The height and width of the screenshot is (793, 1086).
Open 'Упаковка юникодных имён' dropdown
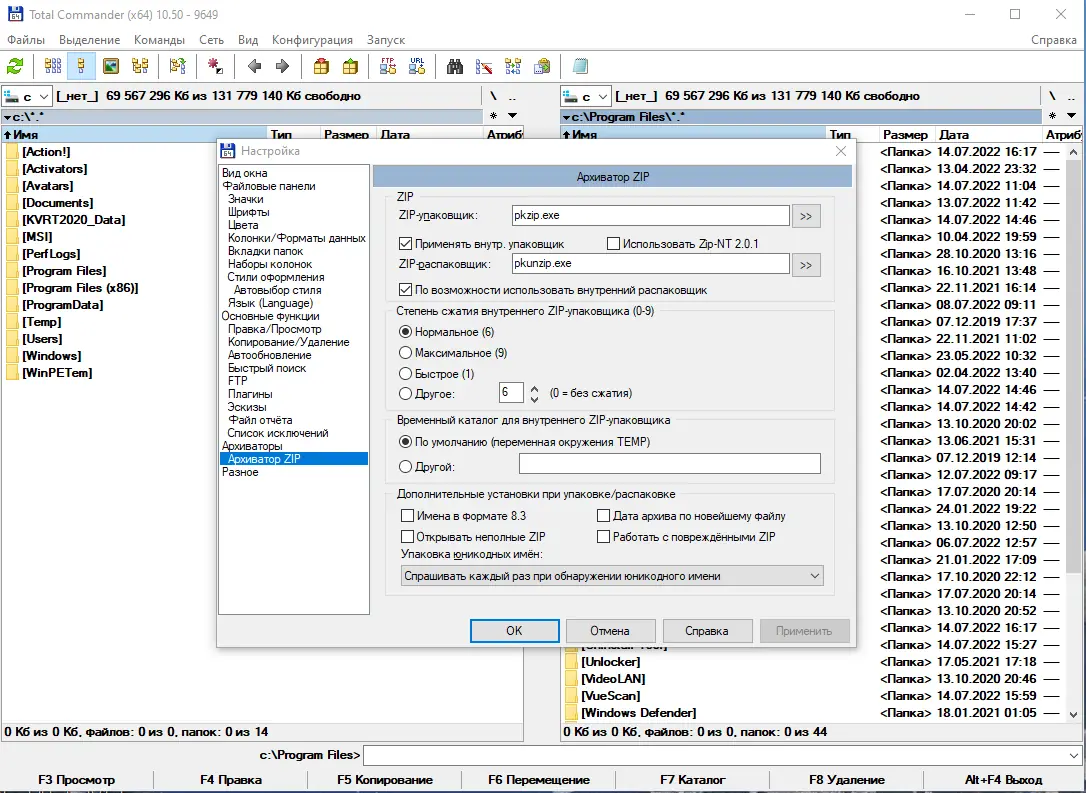click(612, 576)
